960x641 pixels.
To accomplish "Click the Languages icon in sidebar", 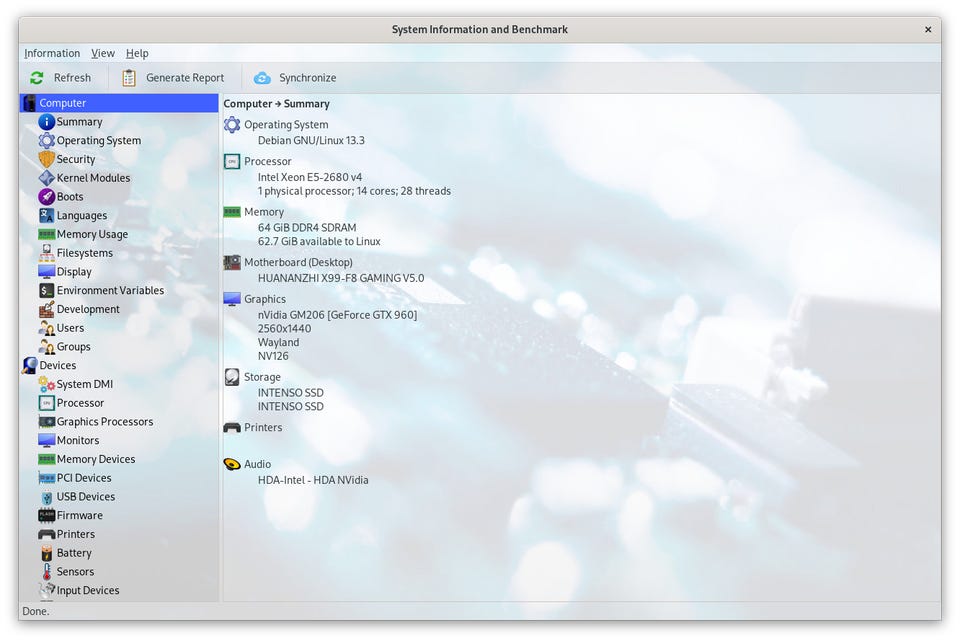I will pyautogui.click(x=47, y=216).
